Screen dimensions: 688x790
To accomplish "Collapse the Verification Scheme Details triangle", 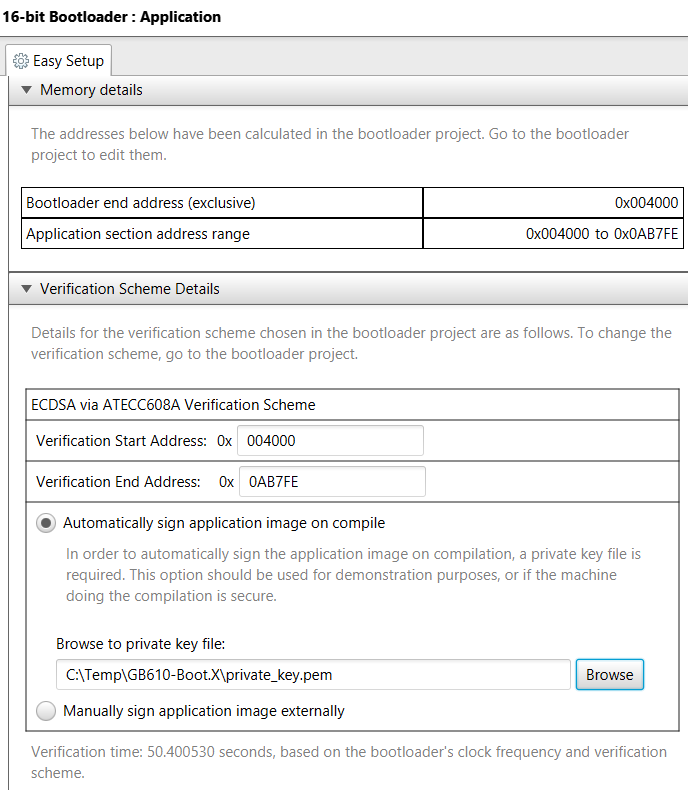I will point(26,288).
